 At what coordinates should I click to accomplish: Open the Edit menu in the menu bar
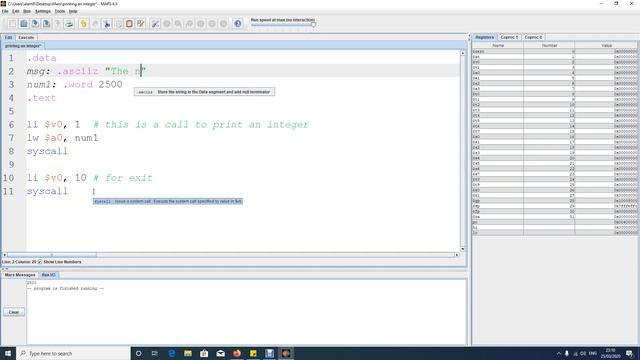[x=16, y=11]
